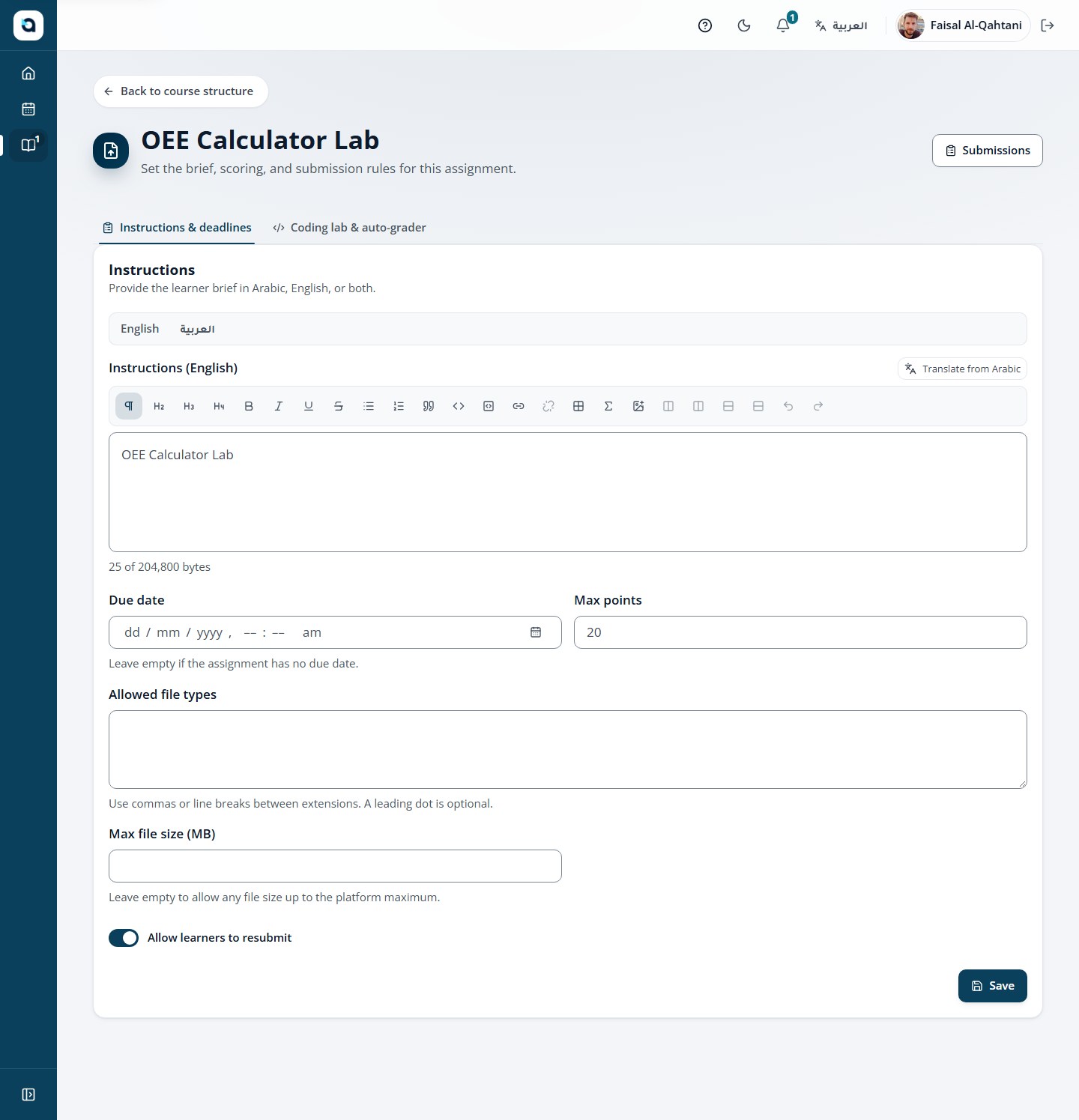Screen dimensions: 1079x1120
Task: Switch to Instructions & deadlines tab
Action: click(177, 228)
